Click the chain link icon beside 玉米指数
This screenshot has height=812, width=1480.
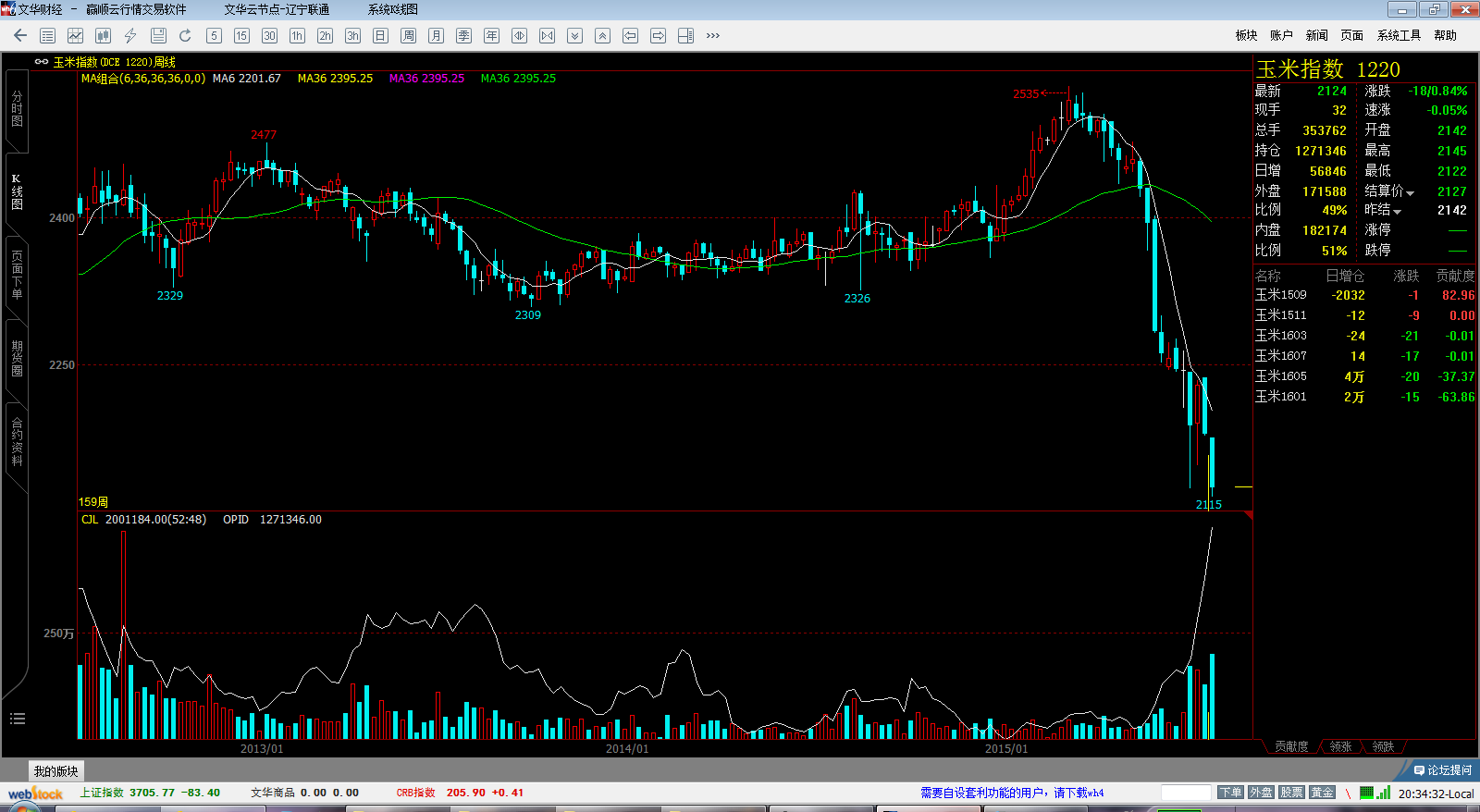[42, 62]
